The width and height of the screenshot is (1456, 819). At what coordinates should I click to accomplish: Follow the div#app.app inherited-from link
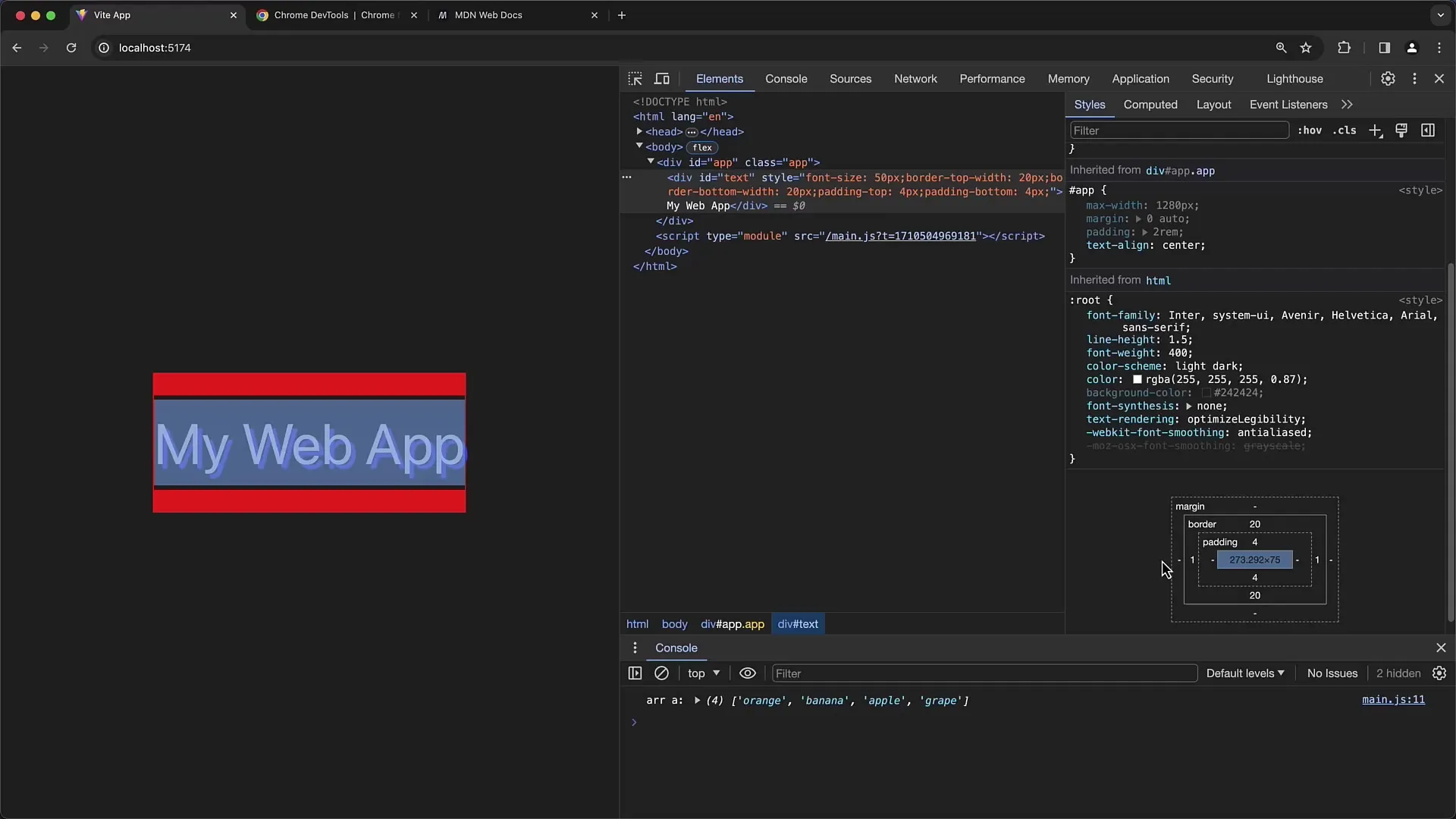pos(1180,171)
